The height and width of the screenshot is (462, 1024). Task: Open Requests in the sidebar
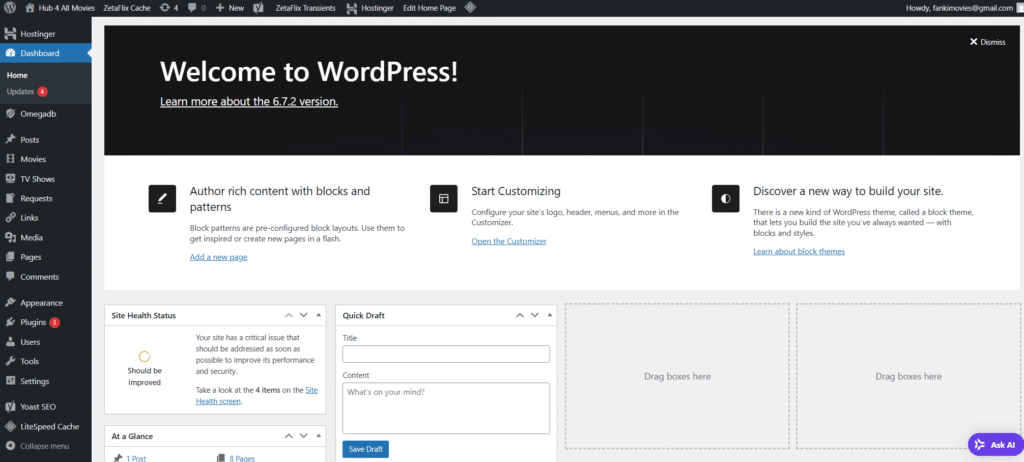click(x=46, y=199)
